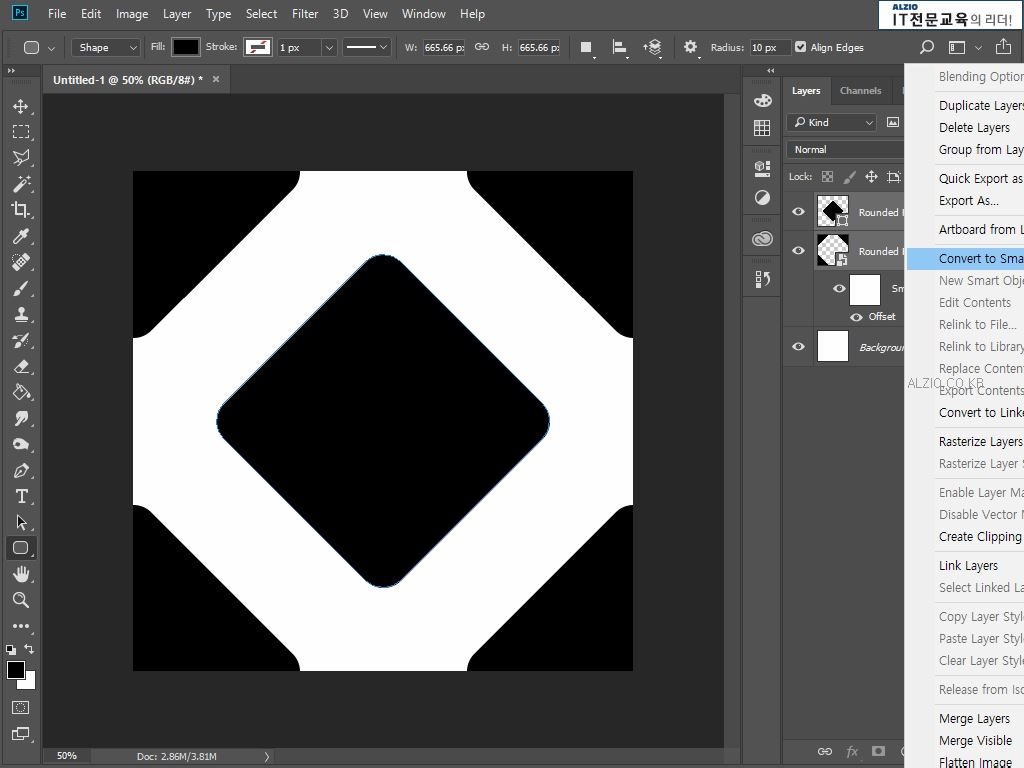Toggle lock position

coord(871,176)
